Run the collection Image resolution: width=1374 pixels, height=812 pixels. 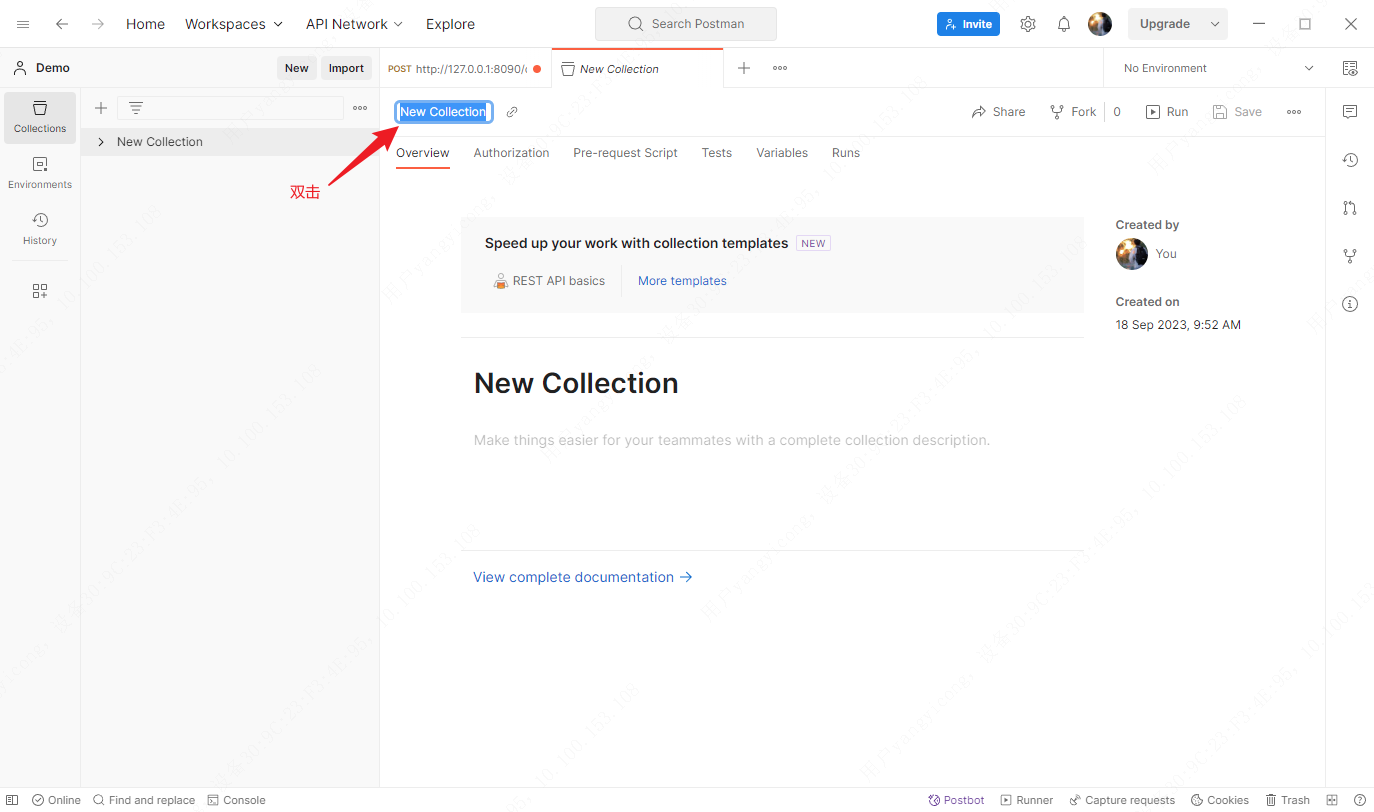tap(1167, 112)
